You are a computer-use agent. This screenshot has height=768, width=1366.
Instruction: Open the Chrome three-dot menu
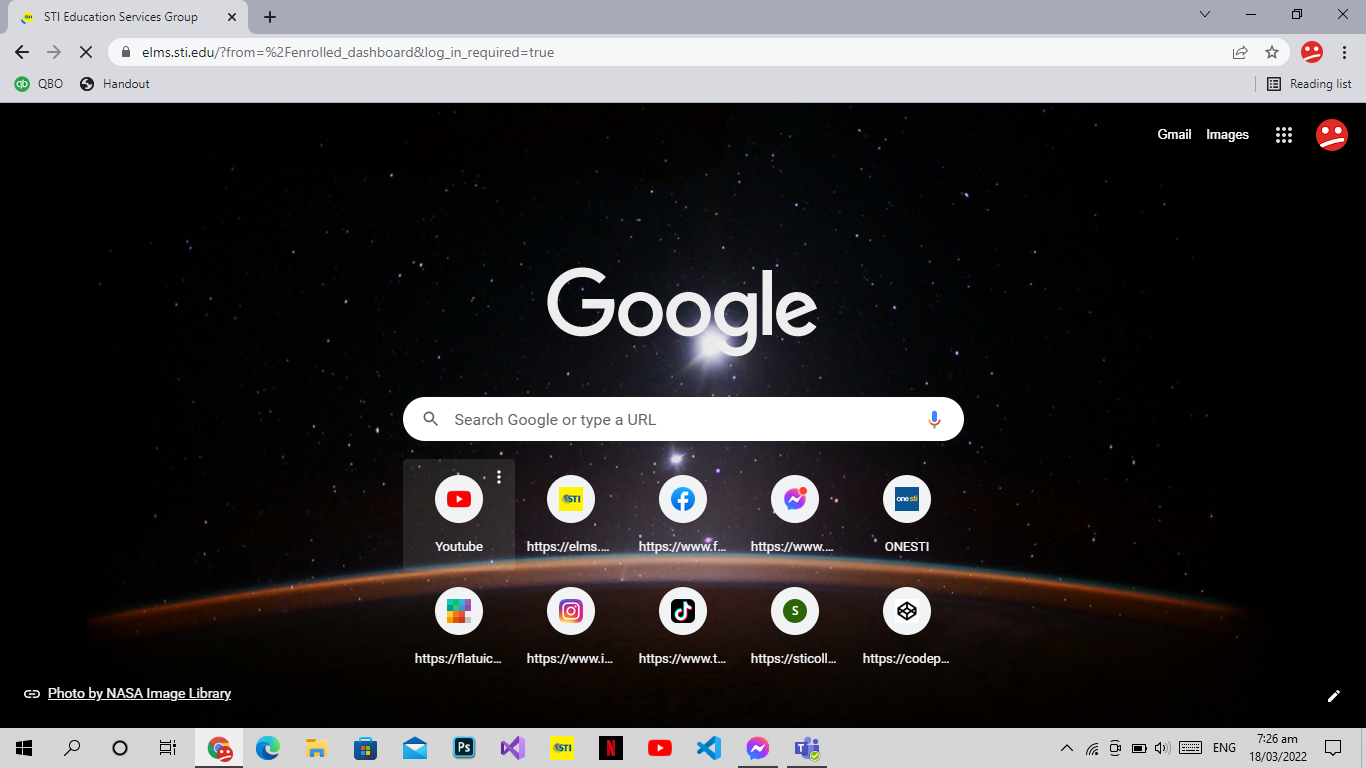coord(1345,52)
